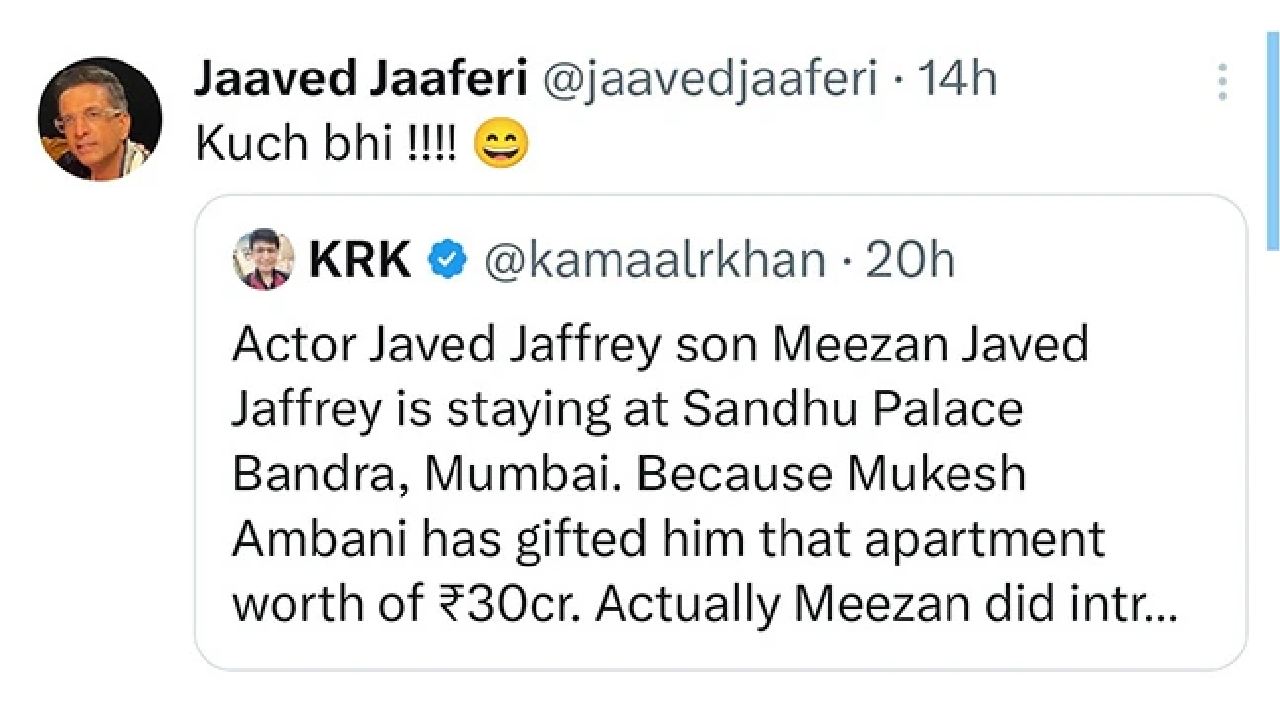The image size is (1280, 720).
Task: Click the grinning emoji in the tweet
Action: coord(501,146)
